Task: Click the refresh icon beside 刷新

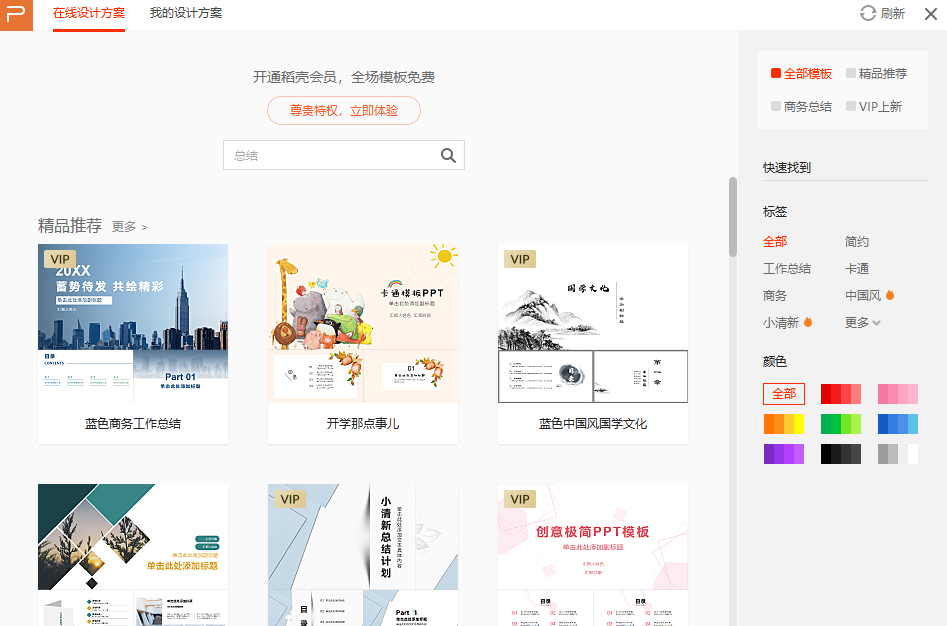Action: (868, 13)
